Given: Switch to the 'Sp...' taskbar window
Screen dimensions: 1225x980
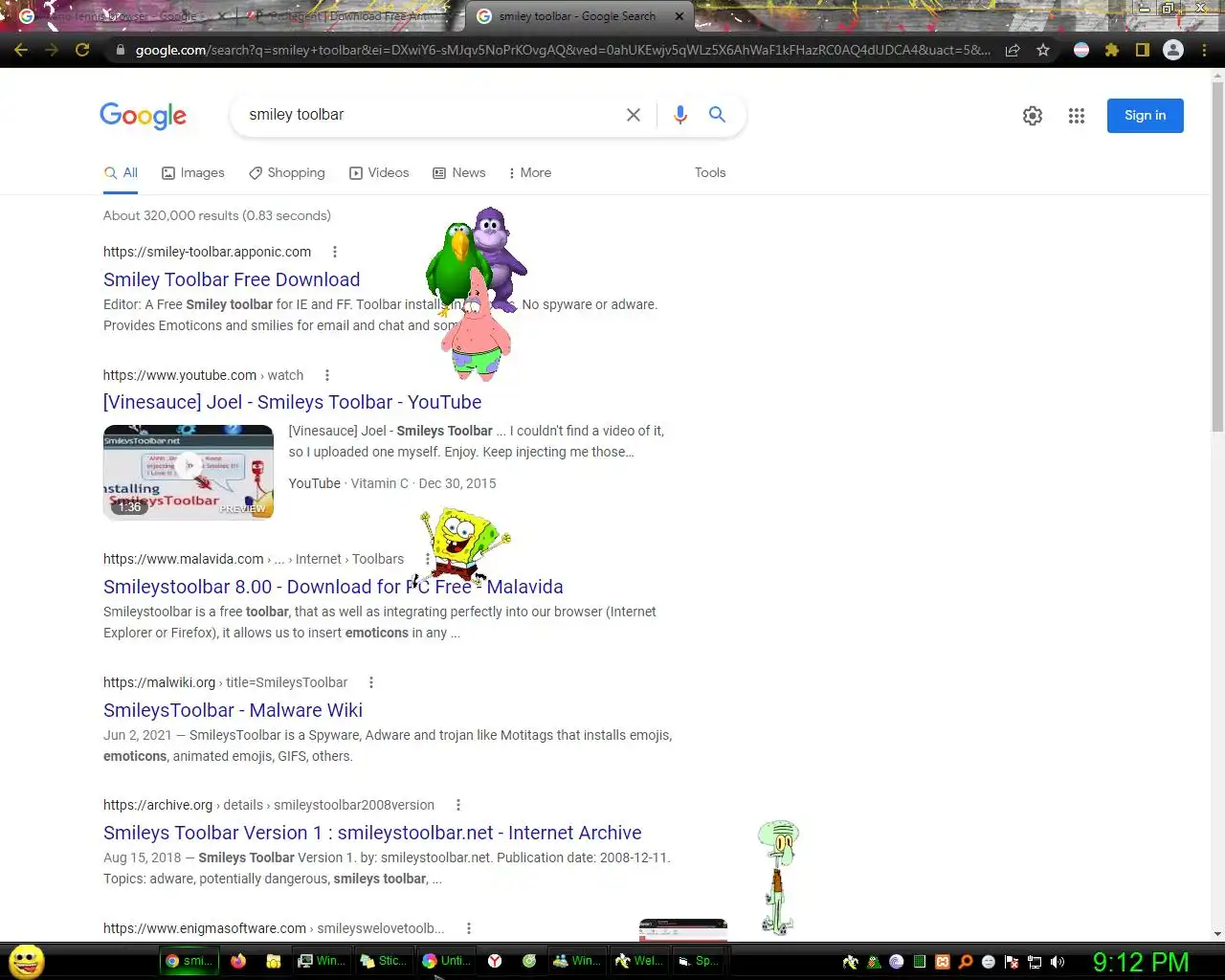Looking at the screenshot, I should (x=700, y=961).
